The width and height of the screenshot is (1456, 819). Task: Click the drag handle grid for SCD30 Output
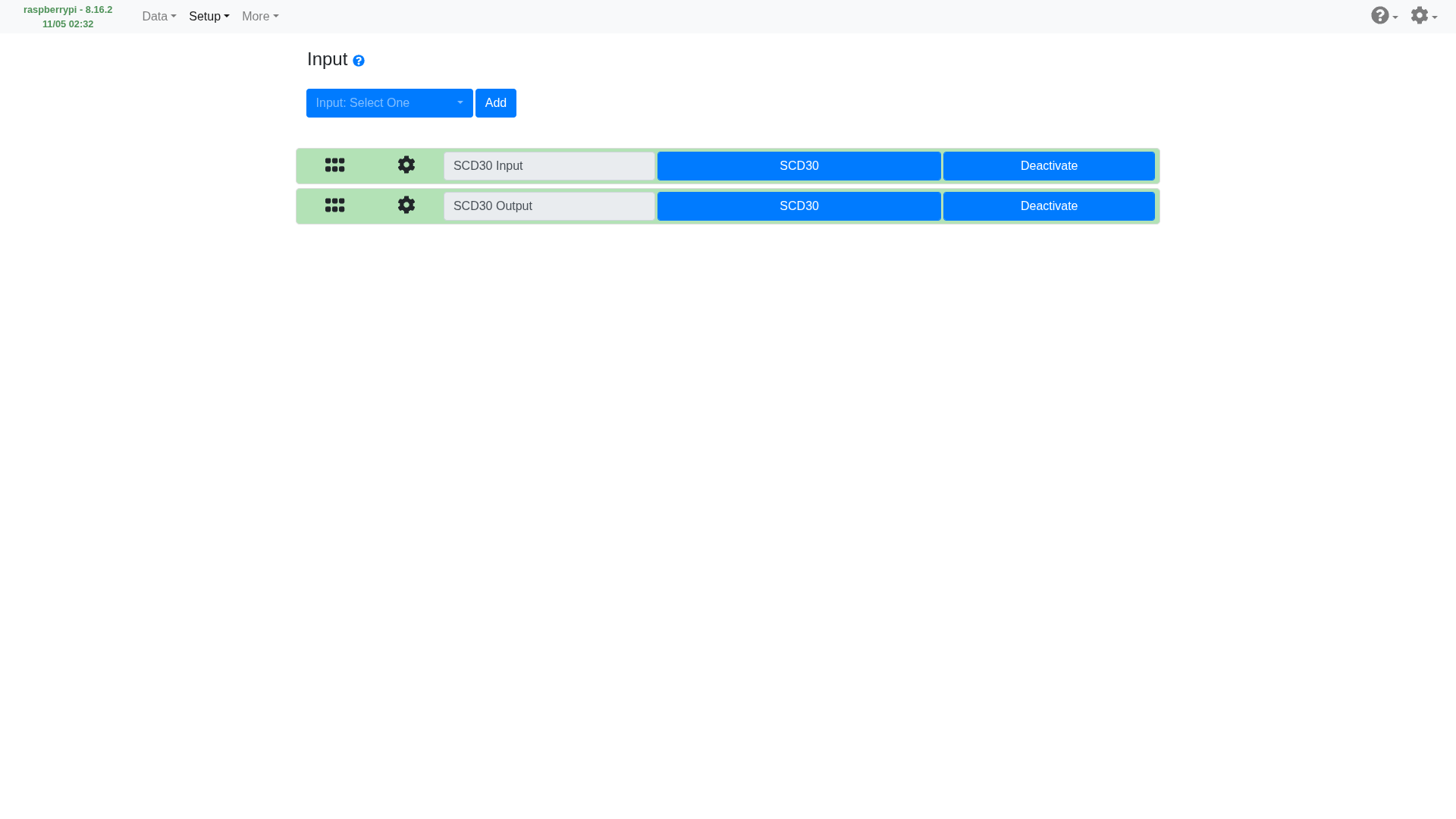pyautogui.click(x=334, y=206)
